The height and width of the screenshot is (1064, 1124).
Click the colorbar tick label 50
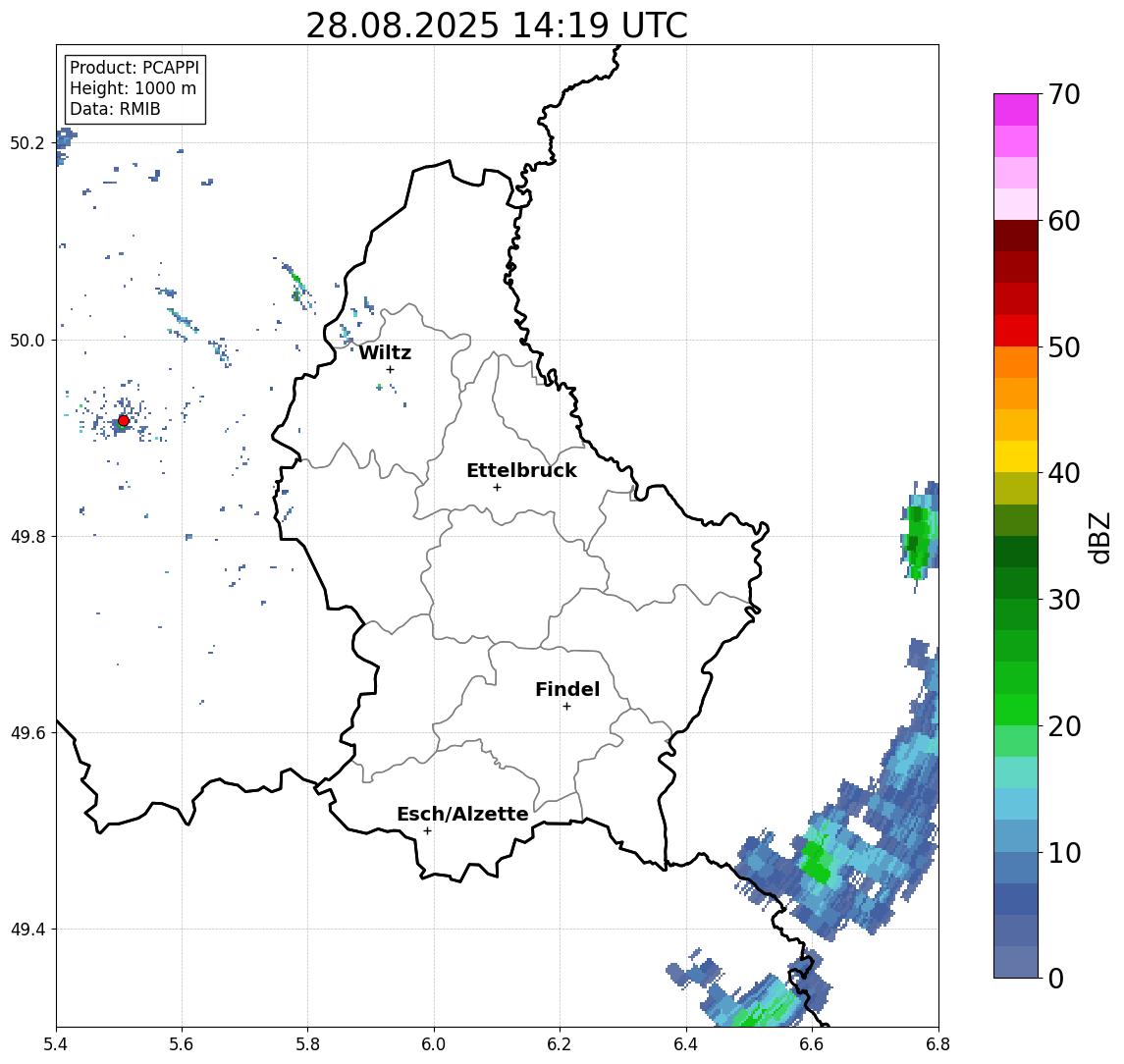click(1064, 347)
